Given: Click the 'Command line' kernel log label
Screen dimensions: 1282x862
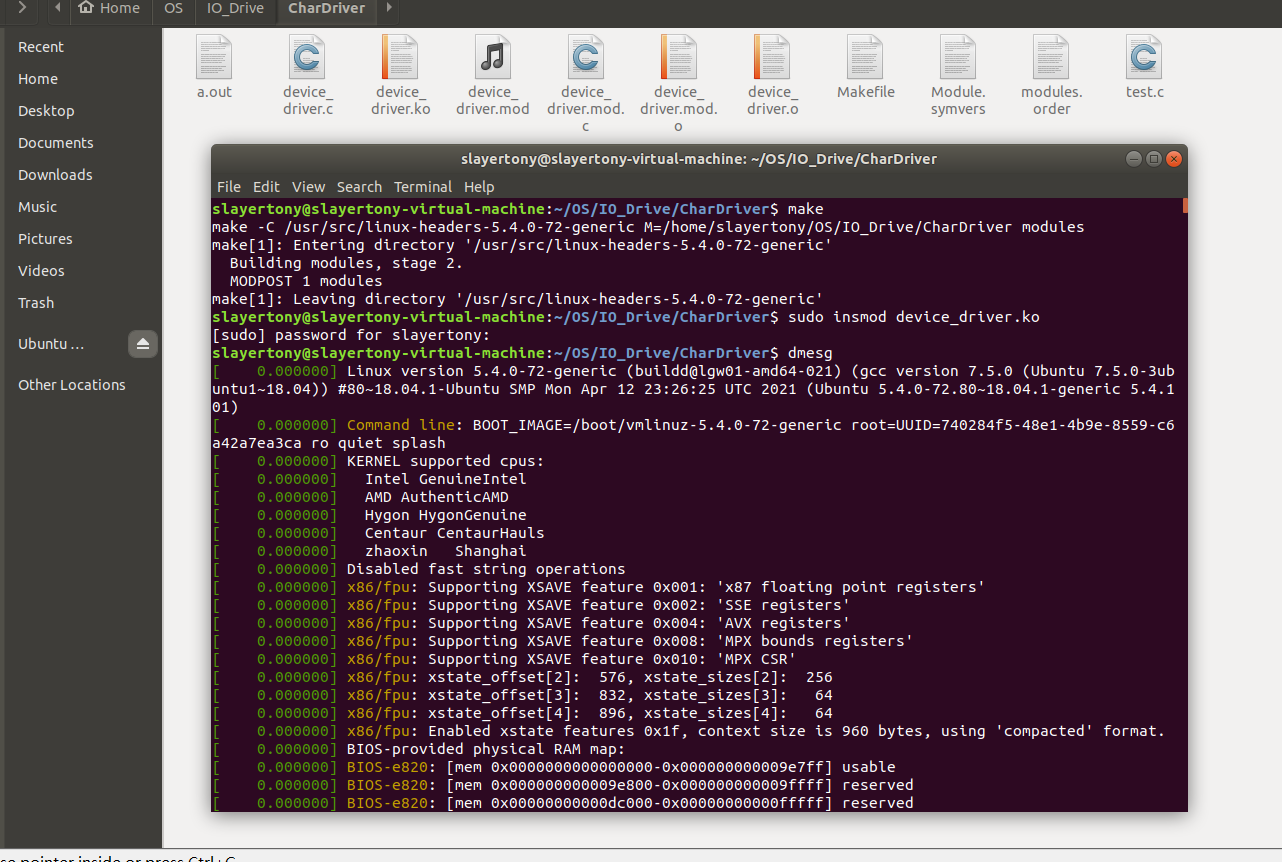Looking at the screenshot, I should [400, 425].
